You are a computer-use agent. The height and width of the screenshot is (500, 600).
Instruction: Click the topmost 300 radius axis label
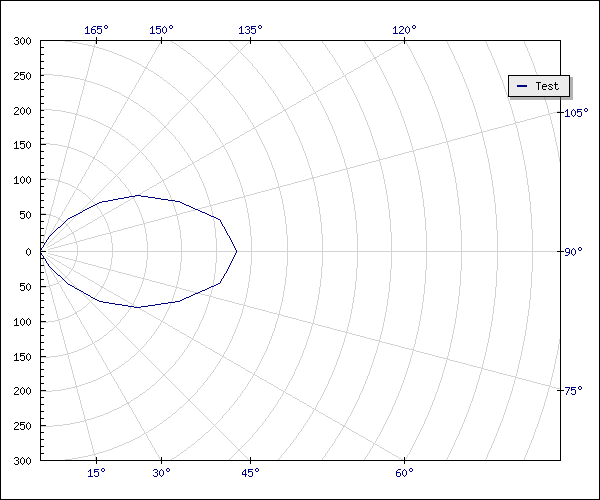pyautogui.click(x=23, y=41)
